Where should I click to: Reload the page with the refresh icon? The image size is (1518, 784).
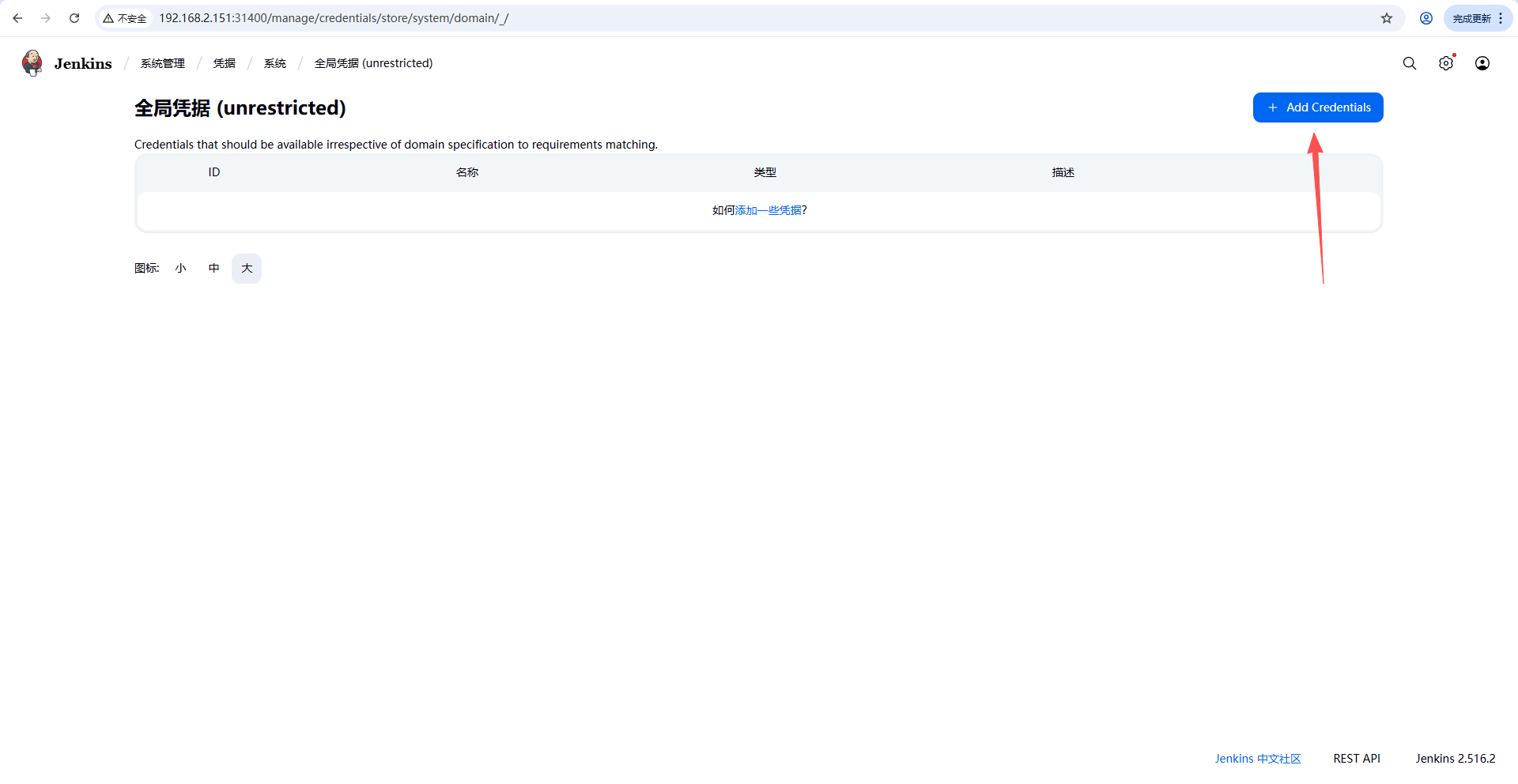pos(74,18)
